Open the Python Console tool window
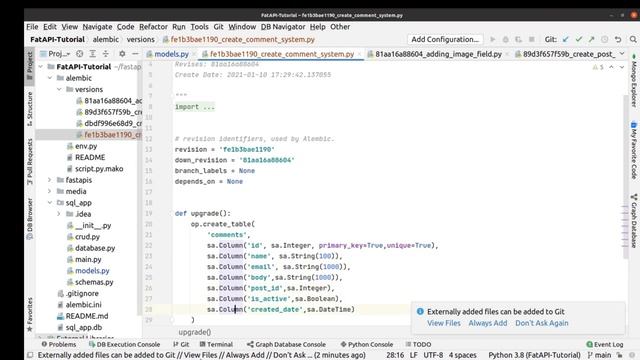 (x=367, y=344)
